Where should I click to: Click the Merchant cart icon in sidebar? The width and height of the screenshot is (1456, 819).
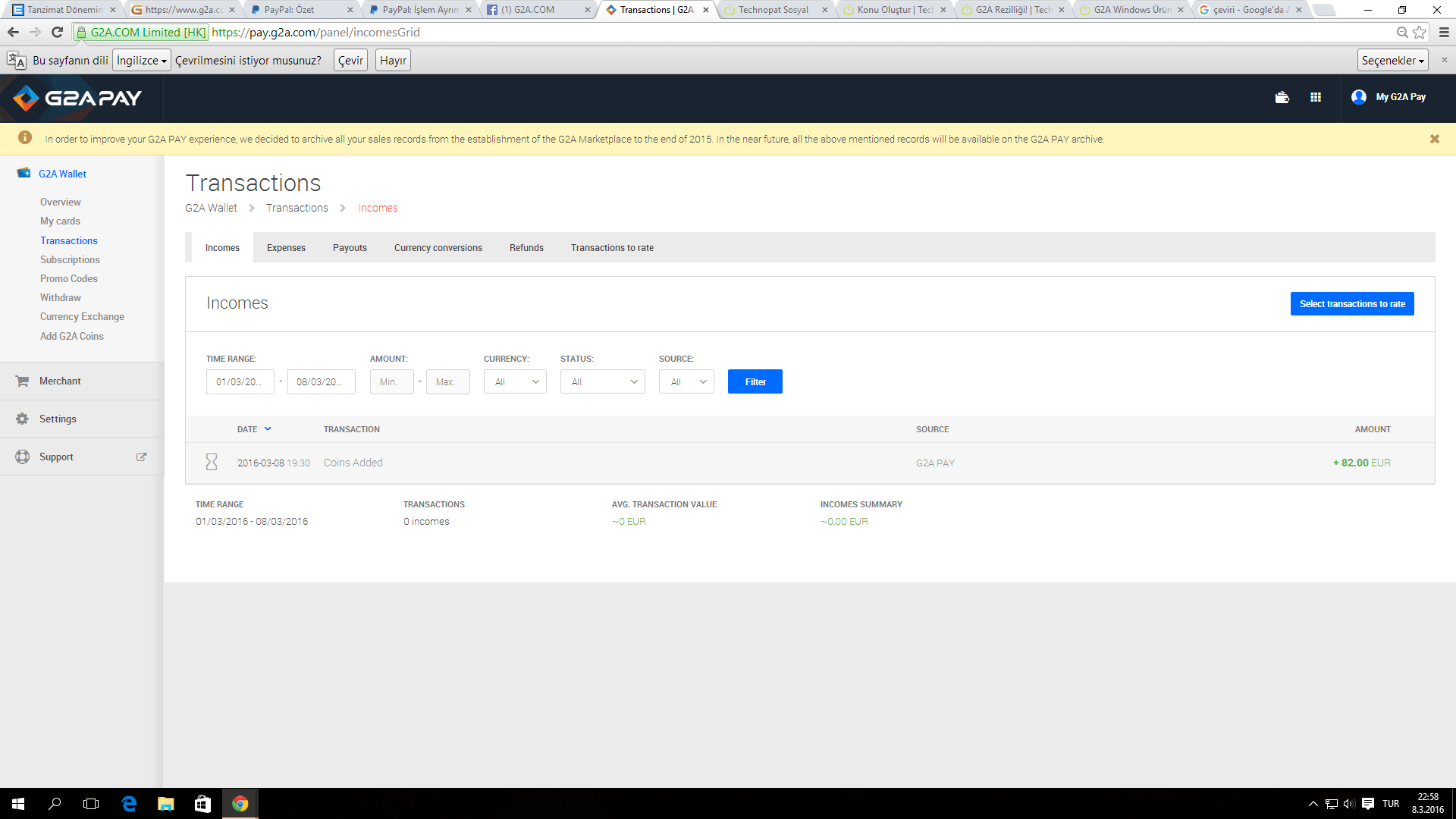[22, 381]
